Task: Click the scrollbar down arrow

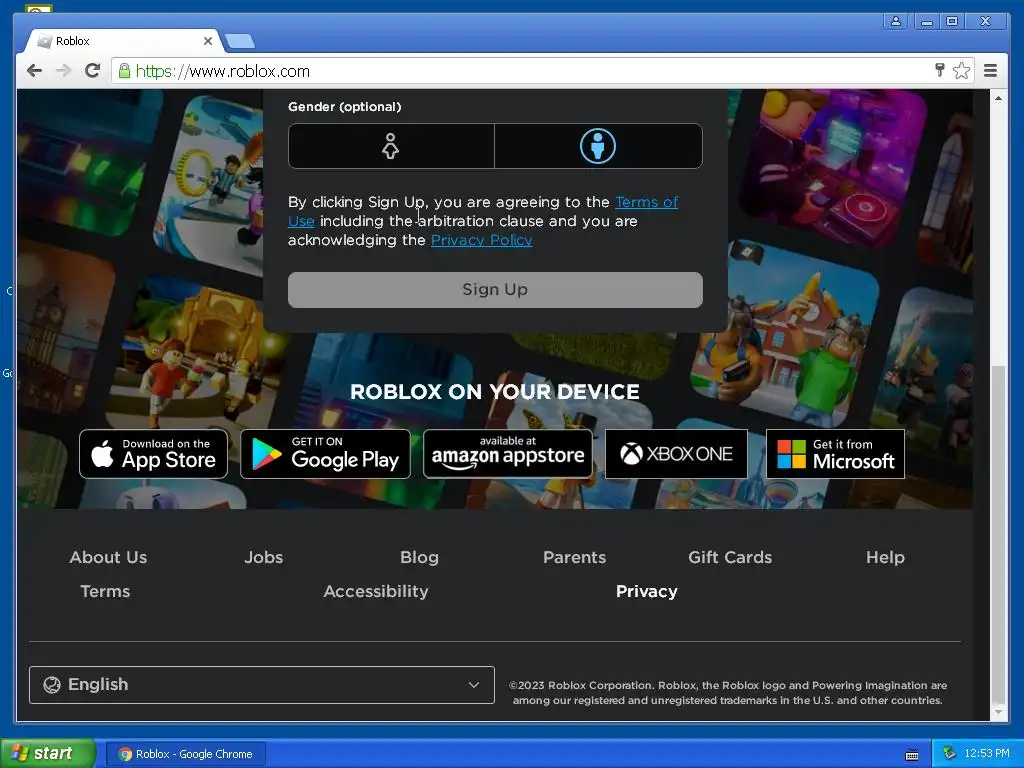Action: point(999,712)
